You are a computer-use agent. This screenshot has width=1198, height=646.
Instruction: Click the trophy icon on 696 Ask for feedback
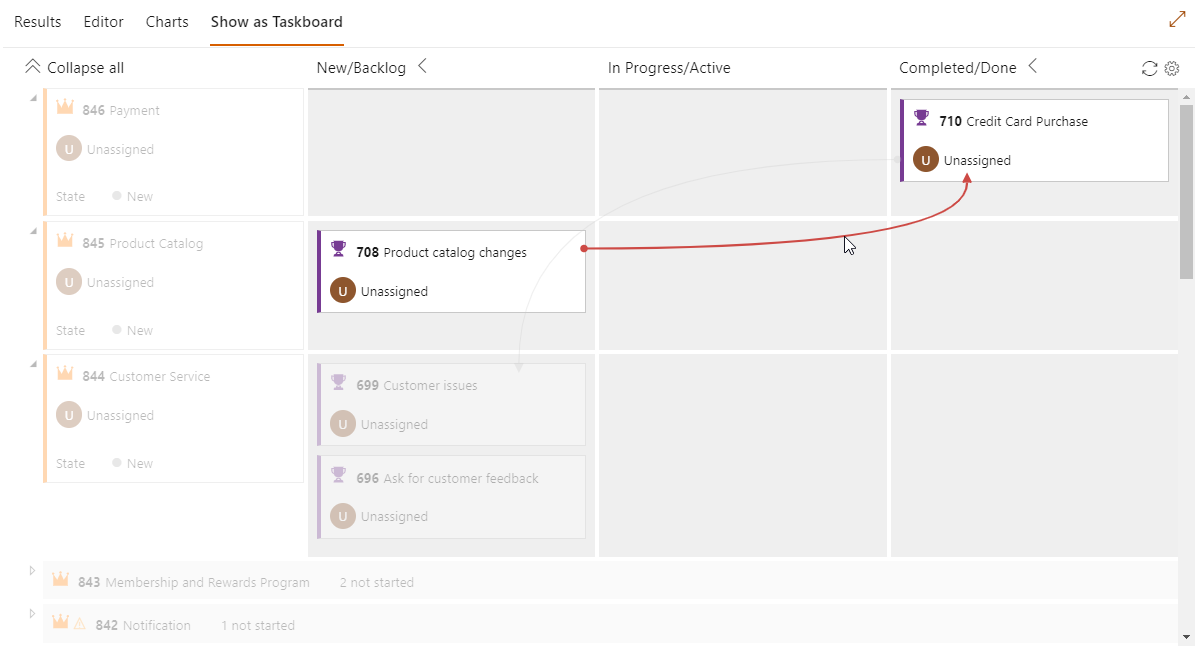pos(338,477)
